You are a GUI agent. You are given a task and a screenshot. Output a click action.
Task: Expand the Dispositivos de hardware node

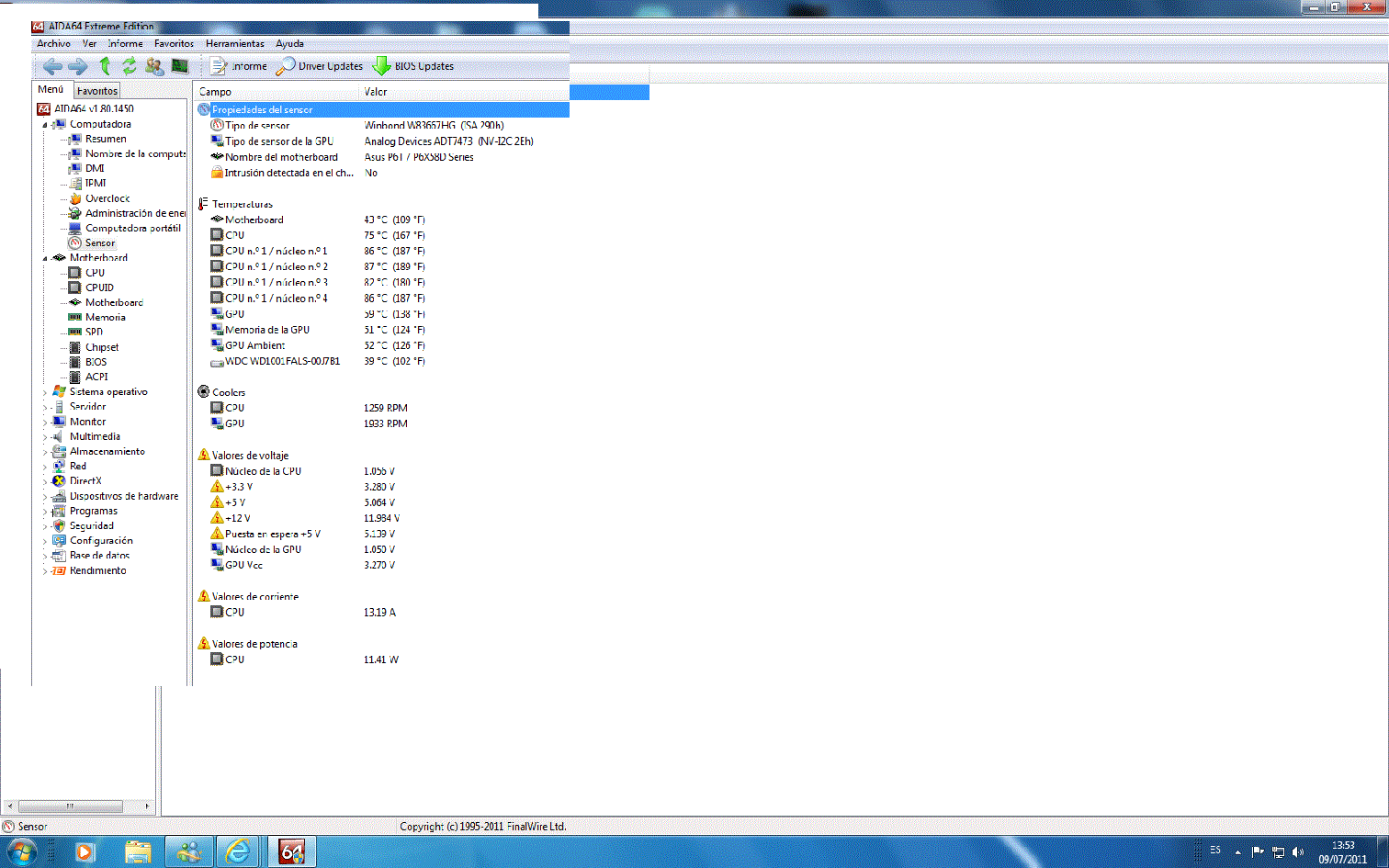coord(44,496)
